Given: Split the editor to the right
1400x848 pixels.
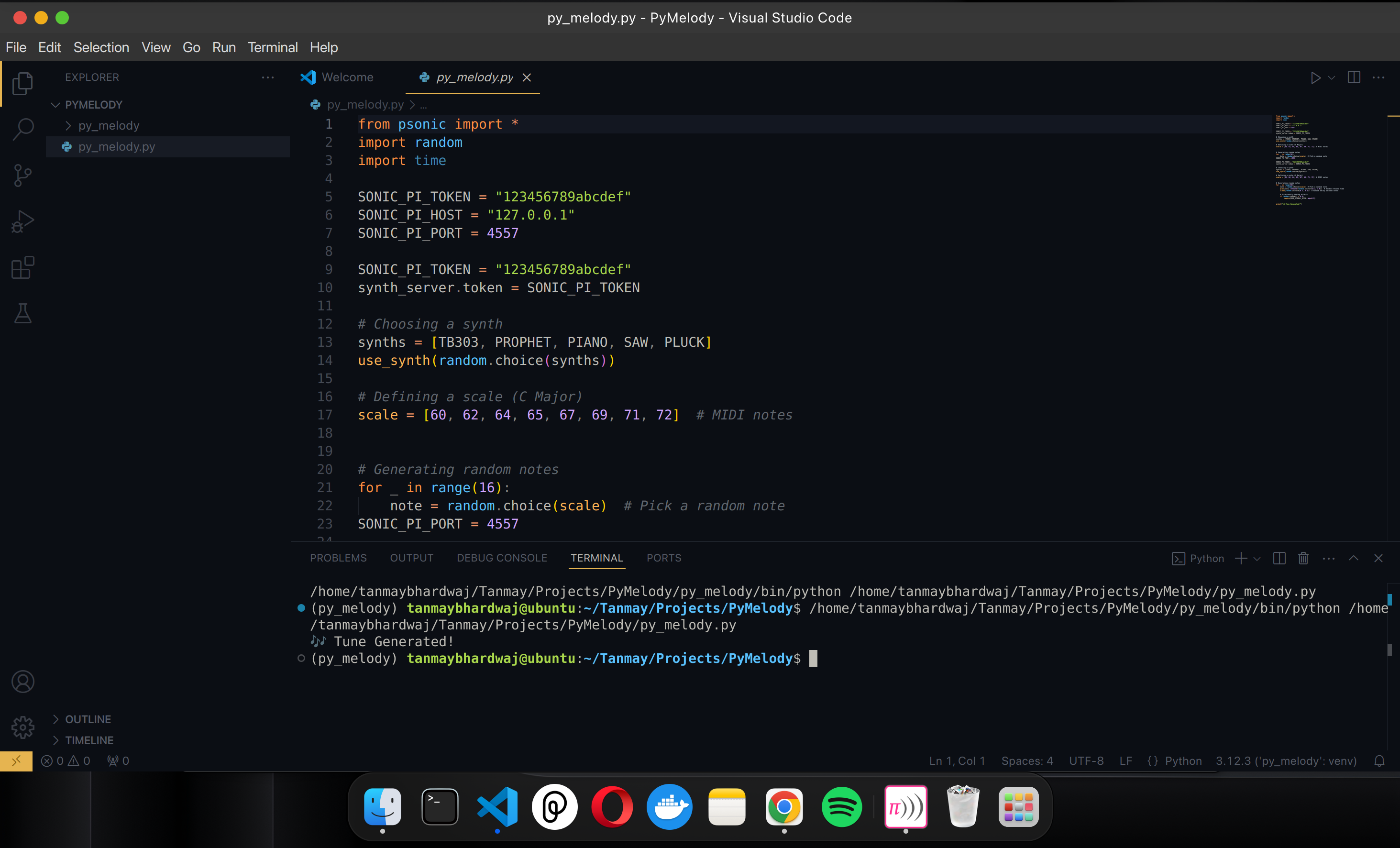Looking at the screenshot, I should tap(1354, 77).
